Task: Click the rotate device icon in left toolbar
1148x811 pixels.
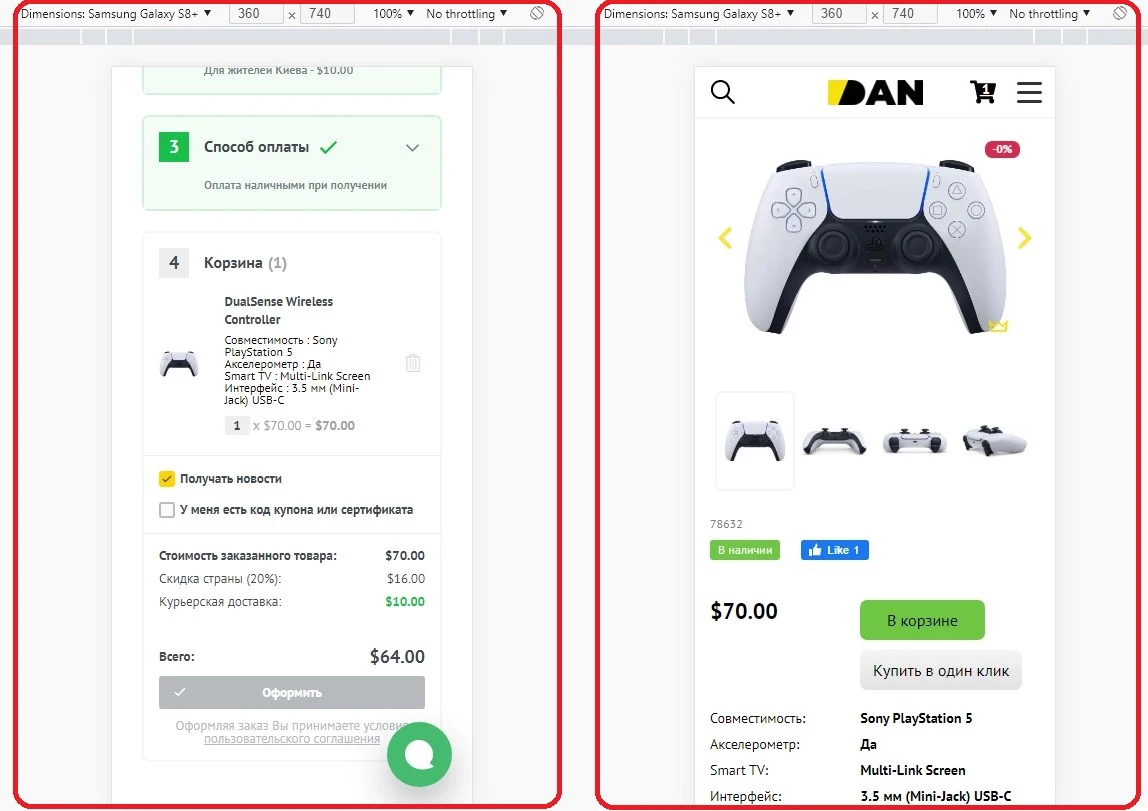Action: [x=537, y=13]
